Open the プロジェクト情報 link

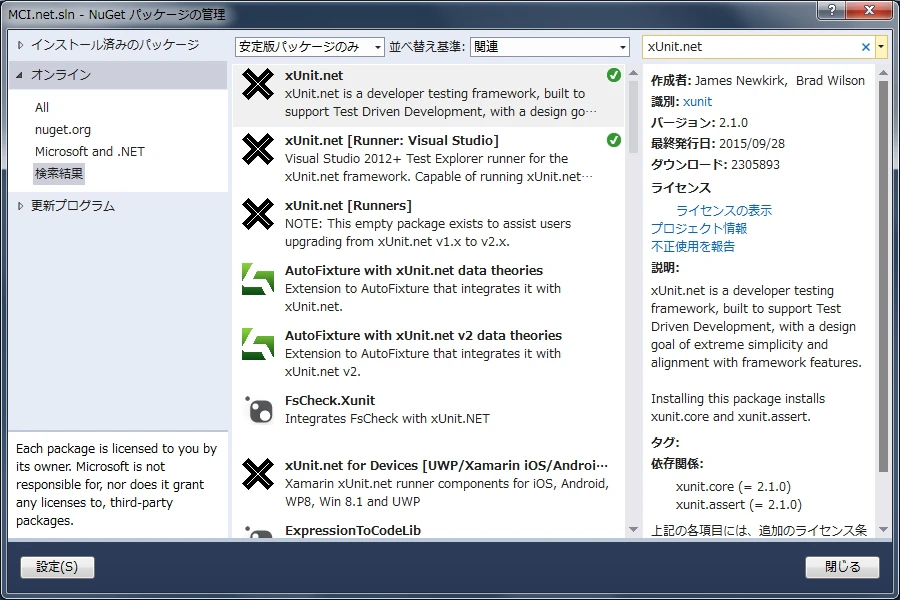coord(699,229)
